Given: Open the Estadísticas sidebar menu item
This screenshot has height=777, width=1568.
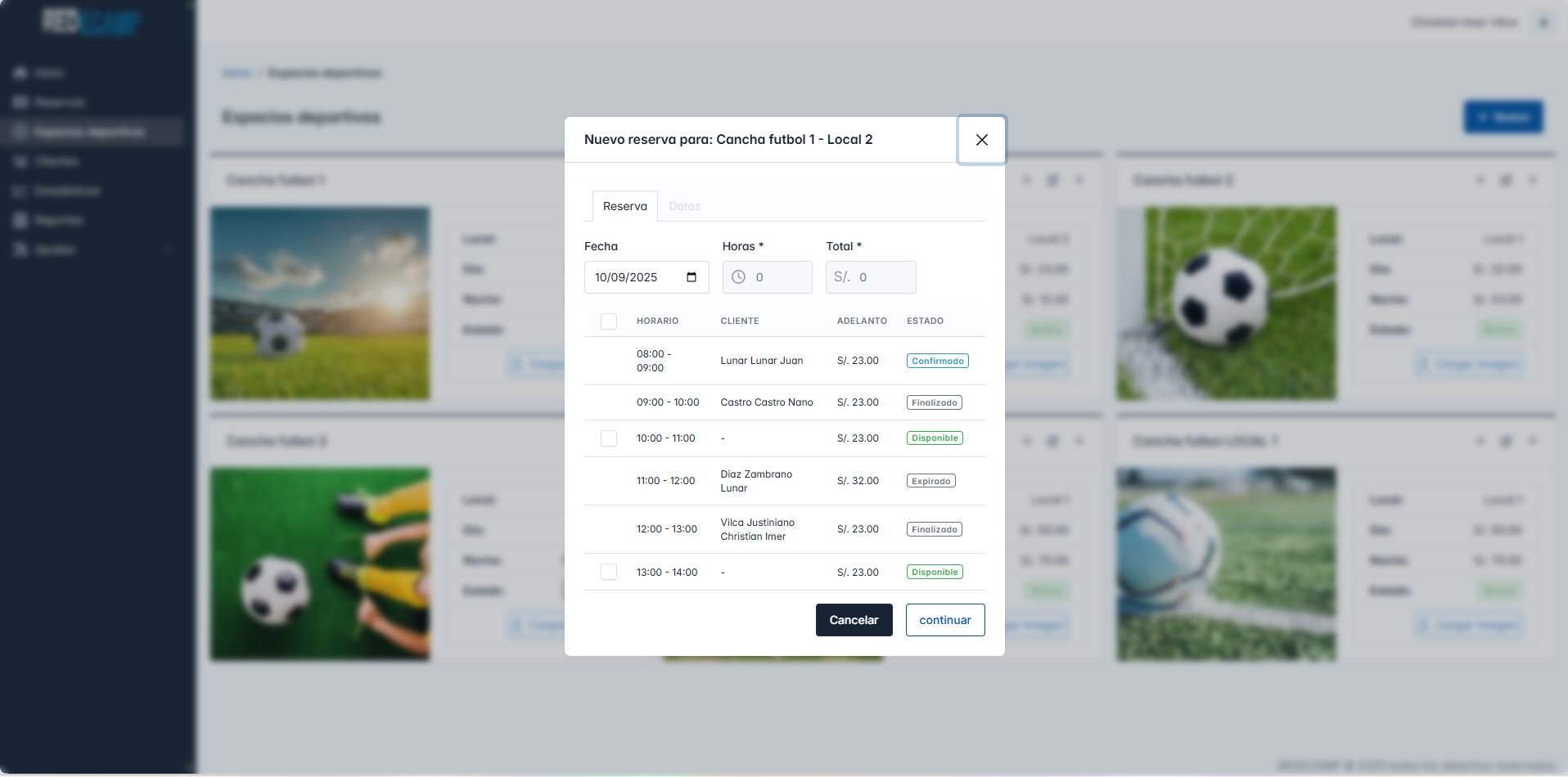Looking at the screenshot, I should click(67, 191).
